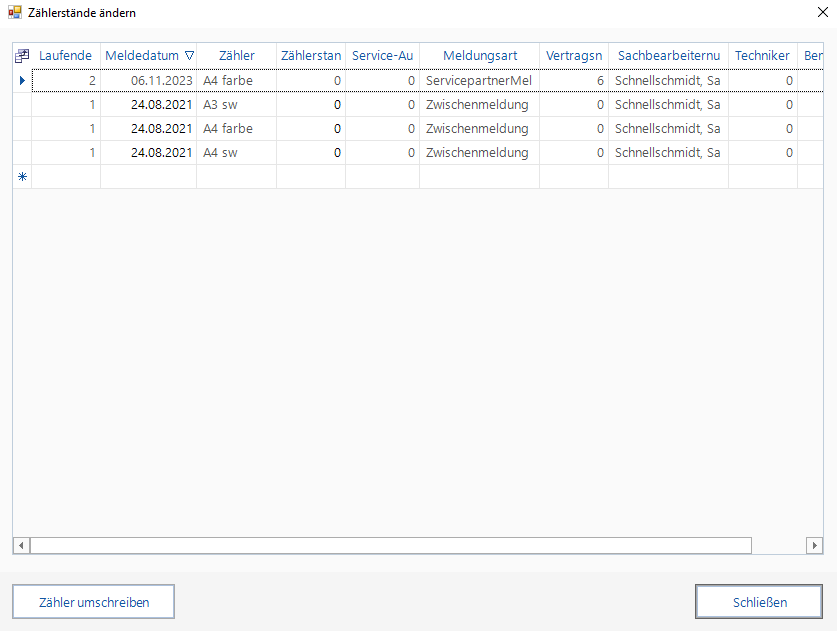The height and width of the screenshot is (631, 837).
Task: Sort by the Laufende column header
Action: click(65, 56)
